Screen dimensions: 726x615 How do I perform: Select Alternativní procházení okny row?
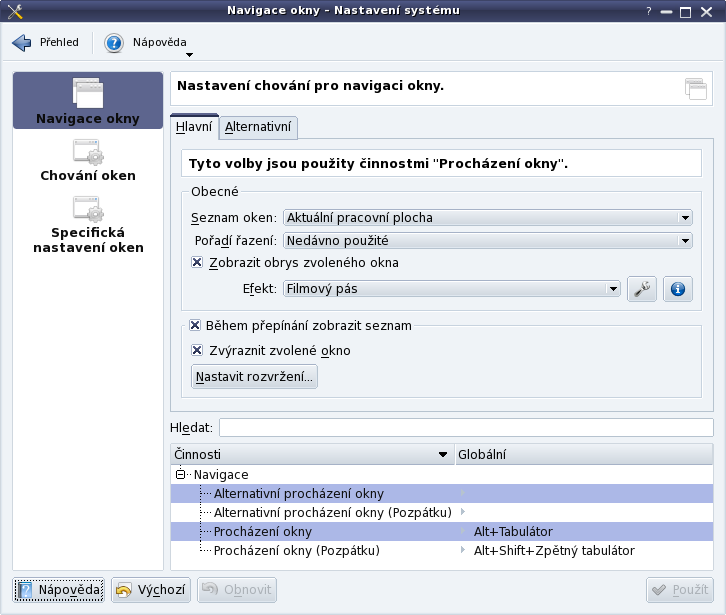point(442,494)
